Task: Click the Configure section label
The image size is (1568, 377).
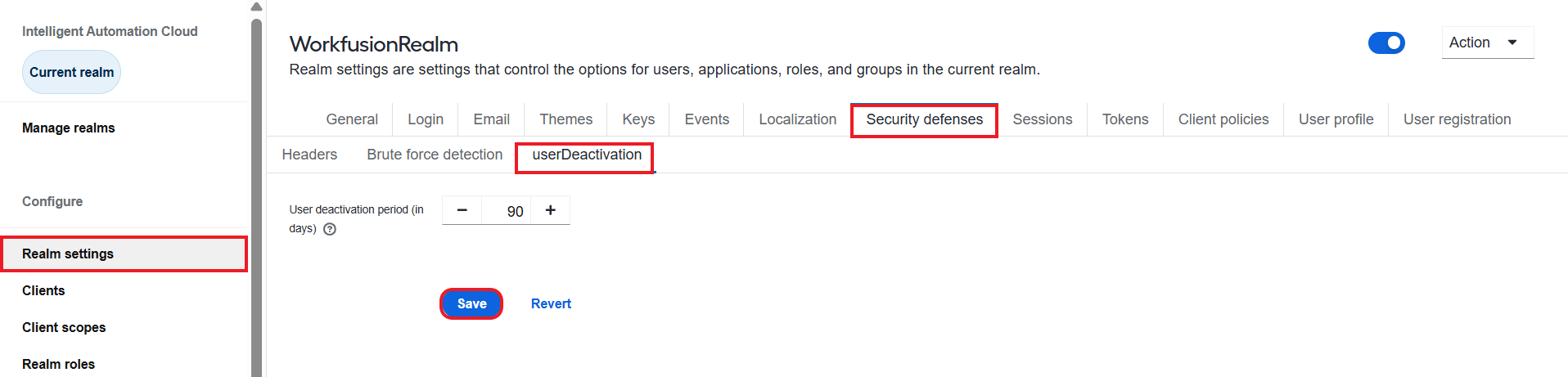Action: pos(52,201)
